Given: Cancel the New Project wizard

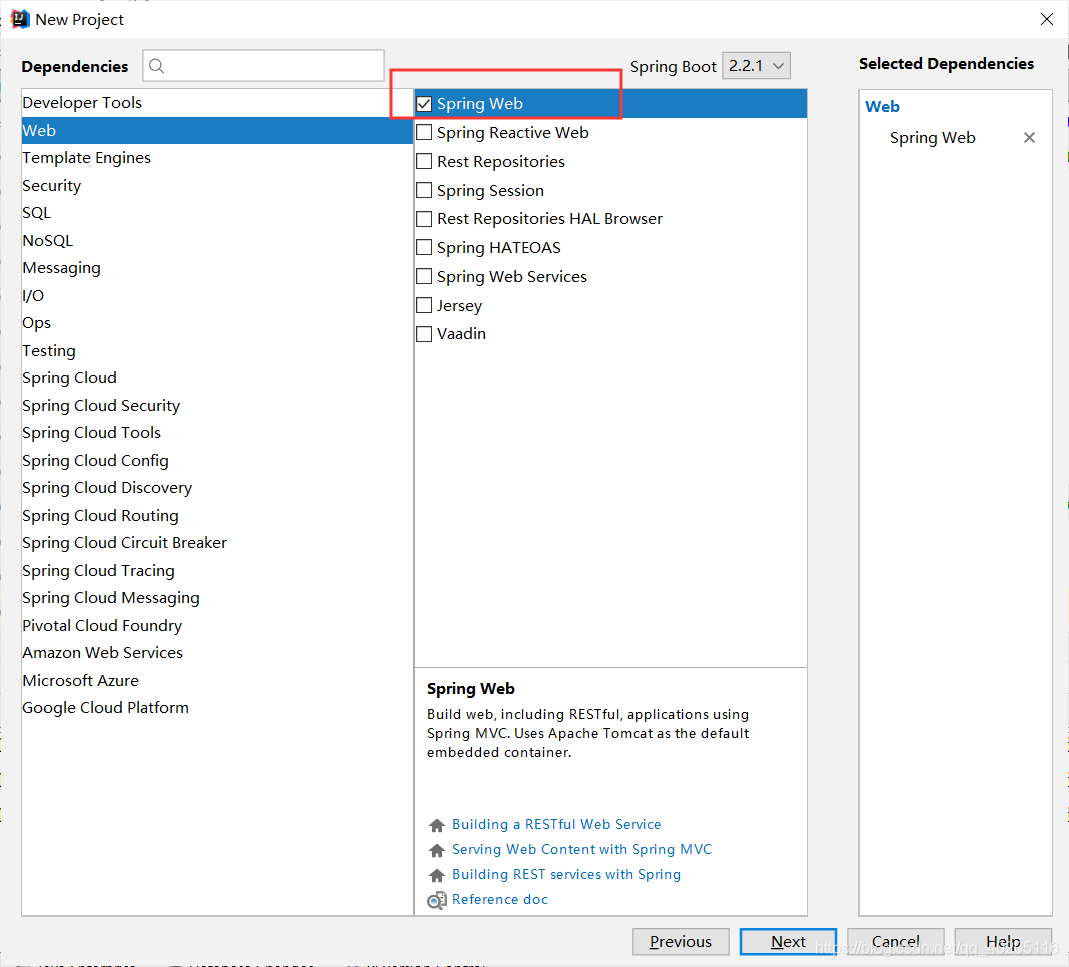Looking at the screenshot, I should click(896, 942).
